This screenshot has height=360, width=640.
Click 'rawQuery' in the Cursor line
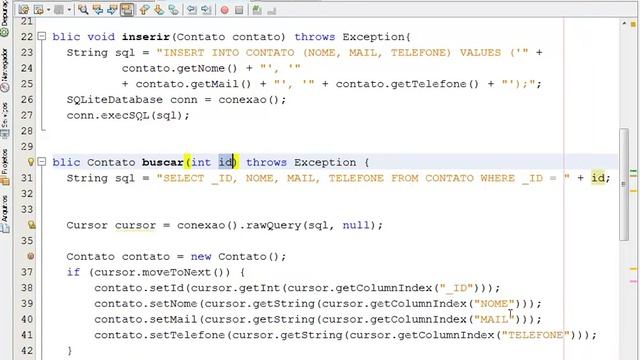point(273,225)
